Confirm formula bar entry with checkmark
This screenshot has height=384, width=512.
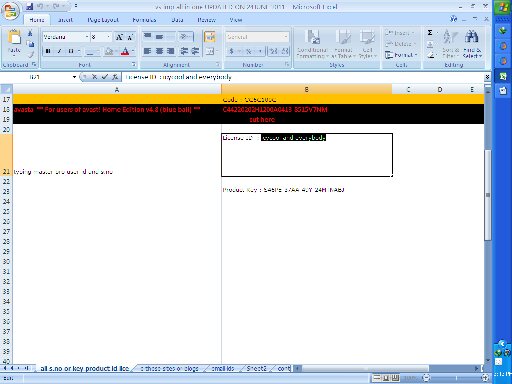point(105,77)
